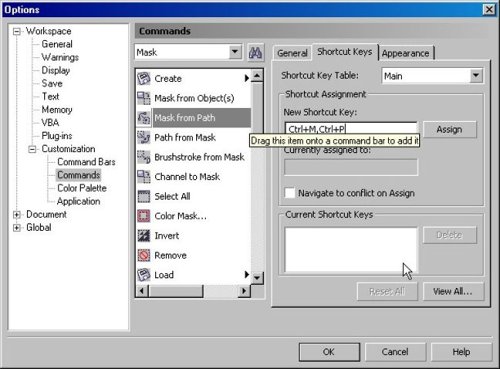Screen dimensions: 500x369
Task: Click the Brushstroke from Mask icon
Action: (144, 157)
